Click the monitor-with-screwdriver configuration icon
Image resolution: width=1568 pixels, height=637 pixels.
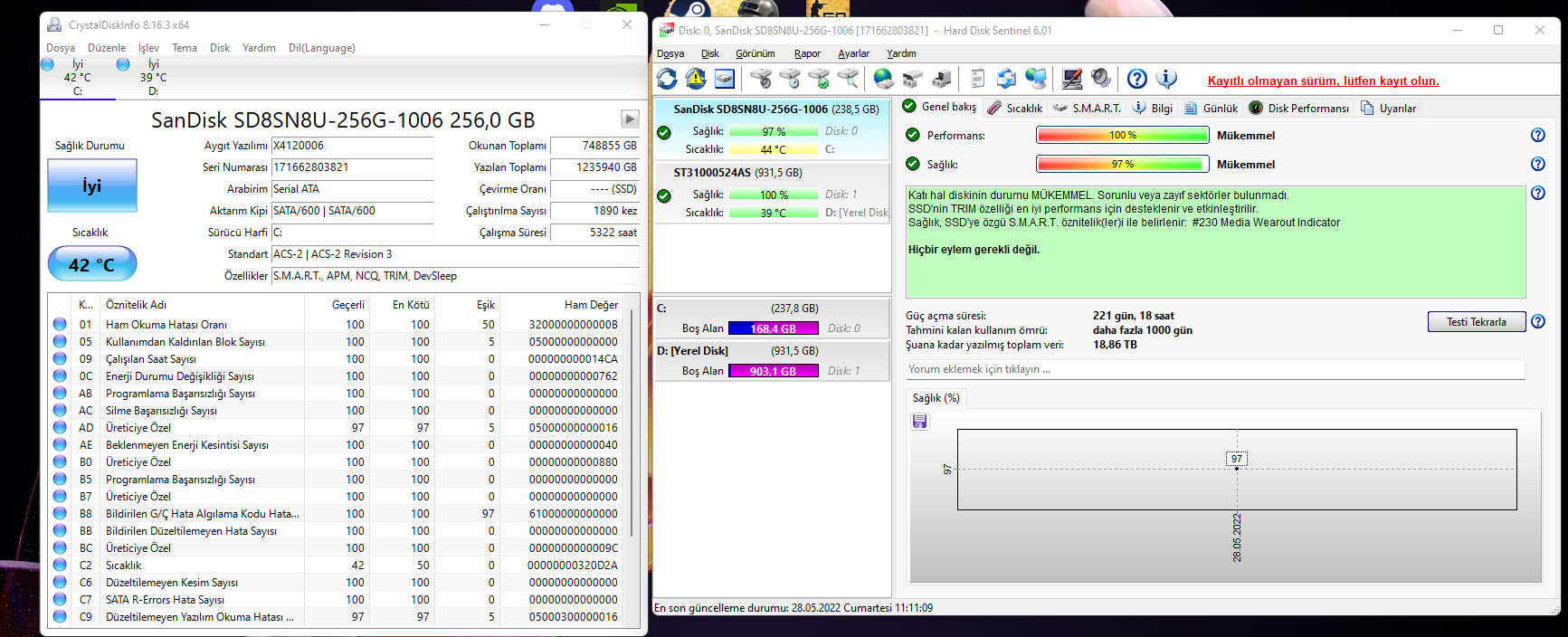(x=1072, y=79)
